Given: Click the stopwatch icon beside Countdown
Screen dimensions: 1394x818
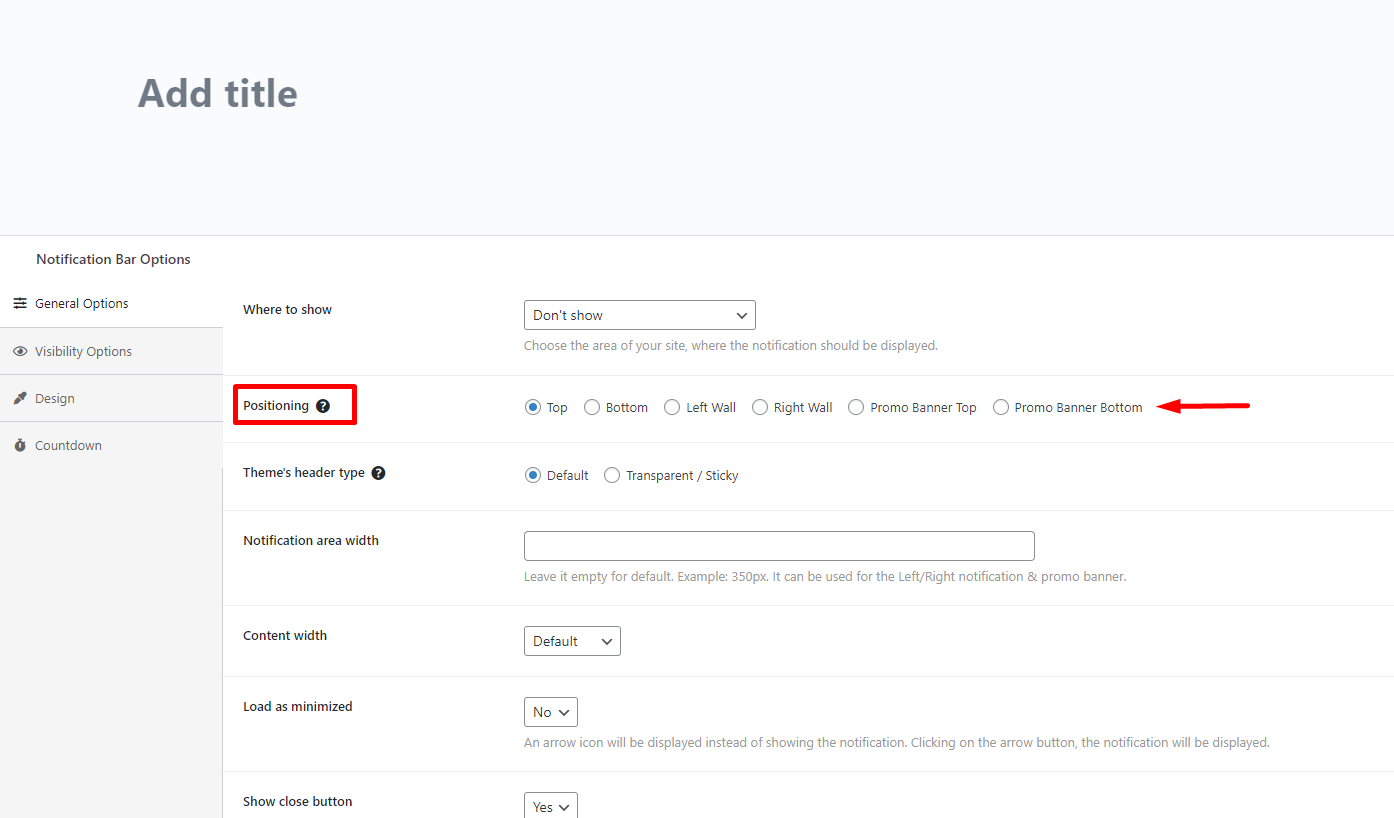Looking at the screenshot, I should [x=20, y=445].
